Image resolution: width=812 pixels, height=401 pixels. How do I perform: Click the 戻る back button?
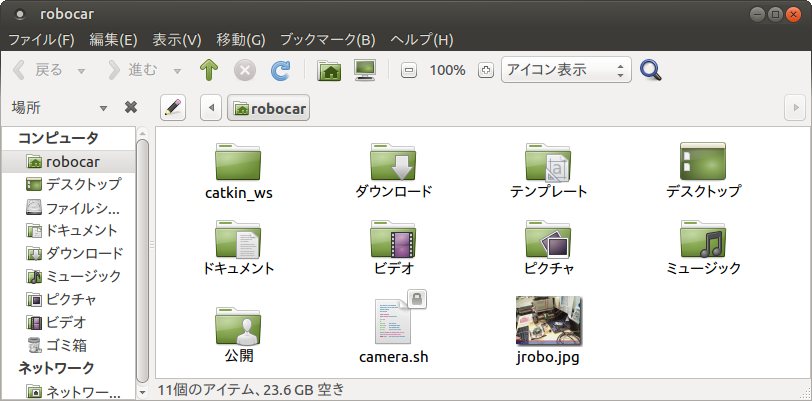click(38, 70)
